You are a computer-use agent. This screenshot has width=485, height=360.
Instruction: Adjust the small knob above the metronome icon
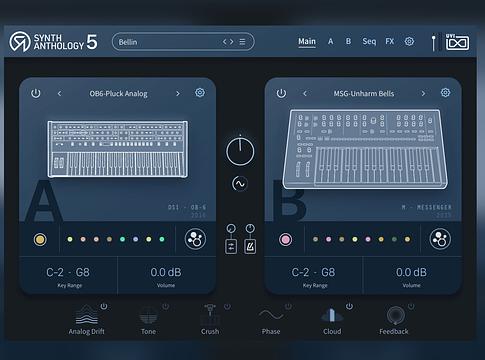point(250,229)
